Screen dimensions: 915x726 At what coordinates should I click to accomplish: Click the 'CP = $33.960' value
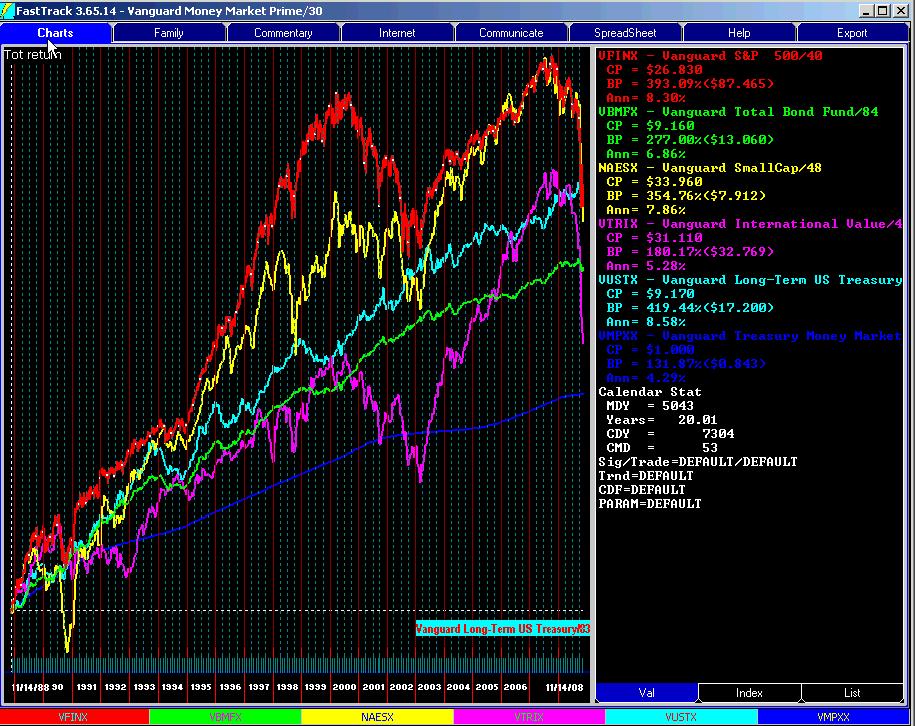pos(654,182)
